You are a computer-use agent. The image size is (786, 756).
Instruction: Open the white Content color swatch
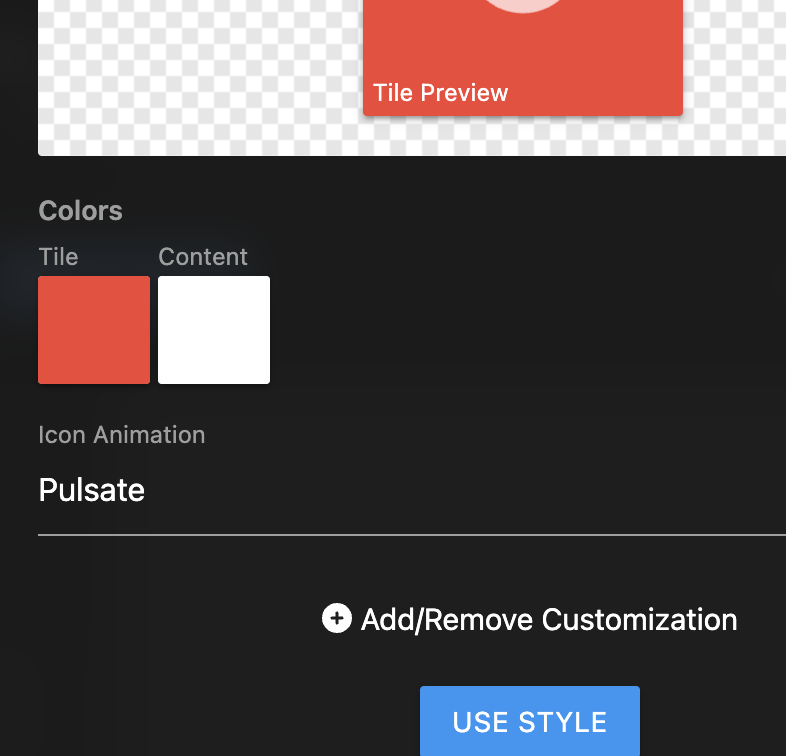point(214,330)
